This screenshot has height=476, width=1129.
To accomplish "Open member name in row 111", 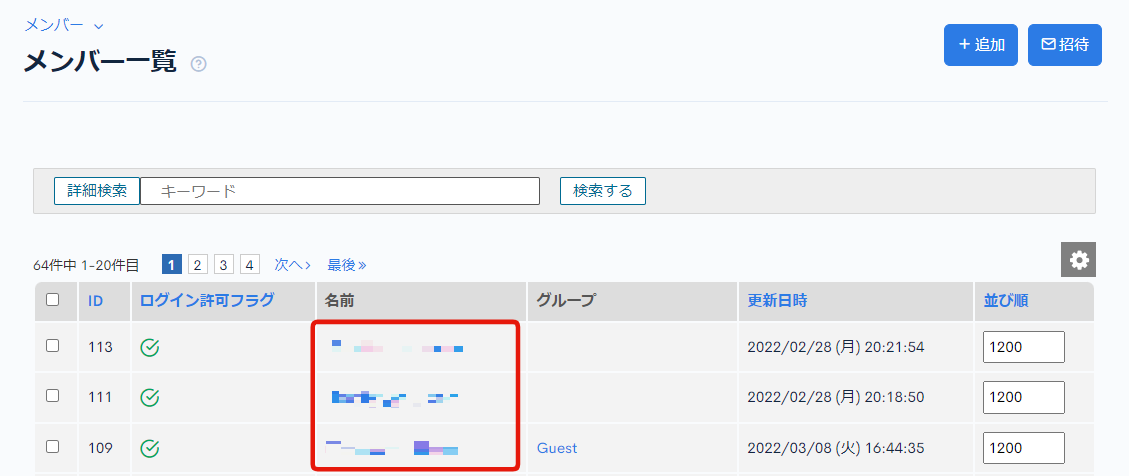I will point(395,398).
